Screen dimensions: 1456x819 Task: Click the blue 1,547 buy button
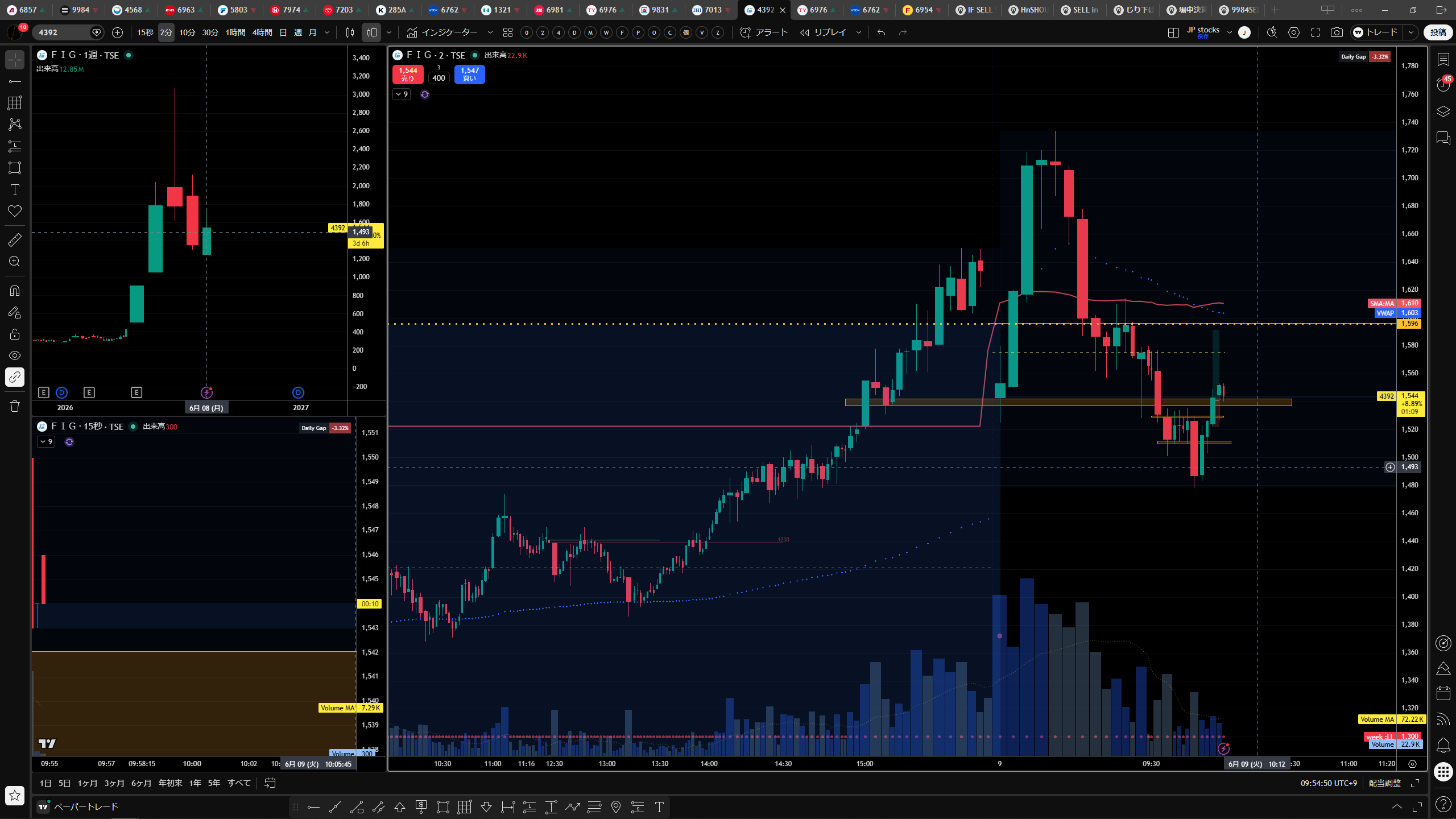(470, 75)
